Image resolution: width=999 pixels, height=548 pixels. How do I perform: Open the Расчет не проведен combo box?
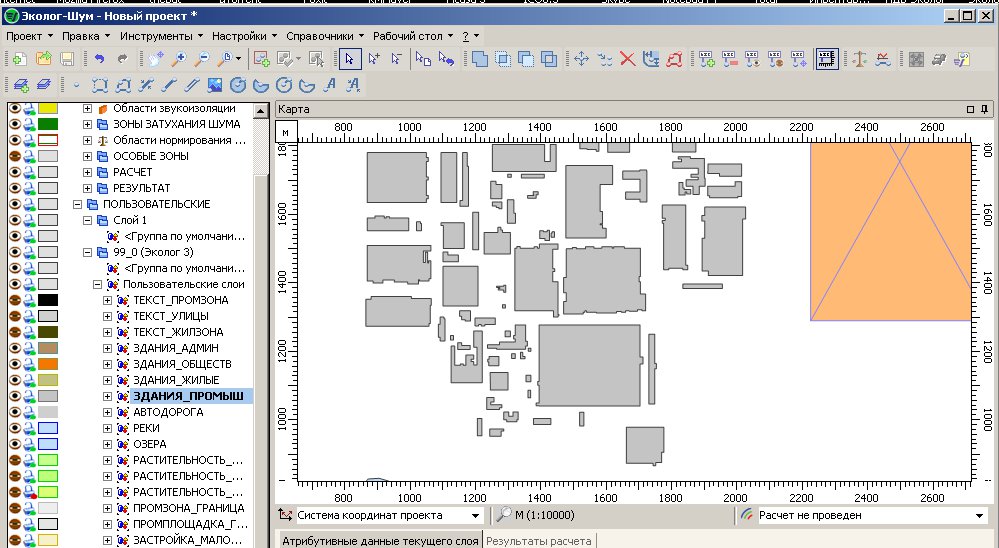(978, 516)
